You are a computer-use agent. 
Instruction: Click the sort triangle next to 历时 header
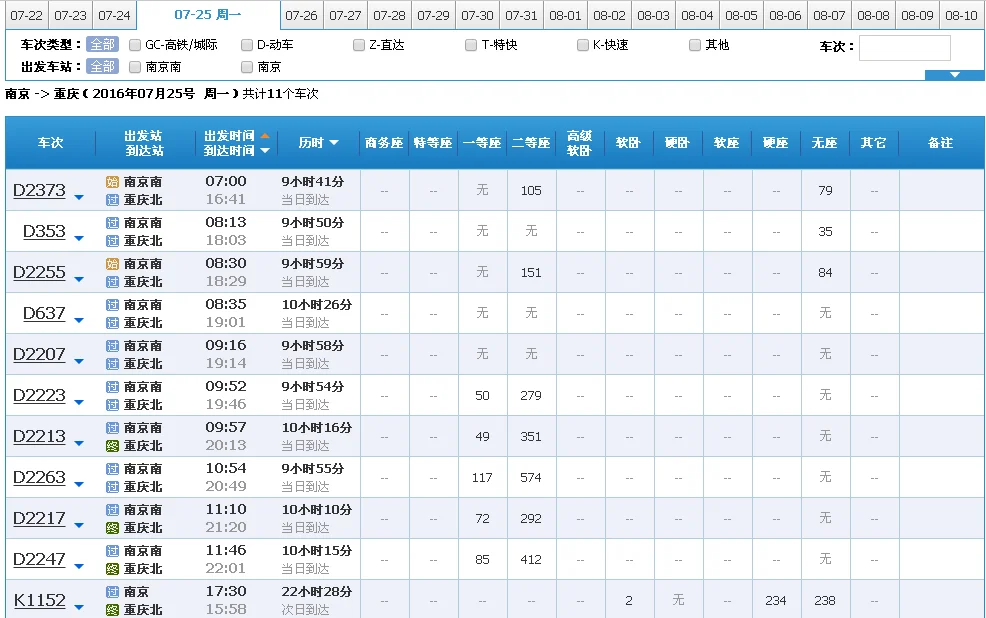click(x=334, y=142)
